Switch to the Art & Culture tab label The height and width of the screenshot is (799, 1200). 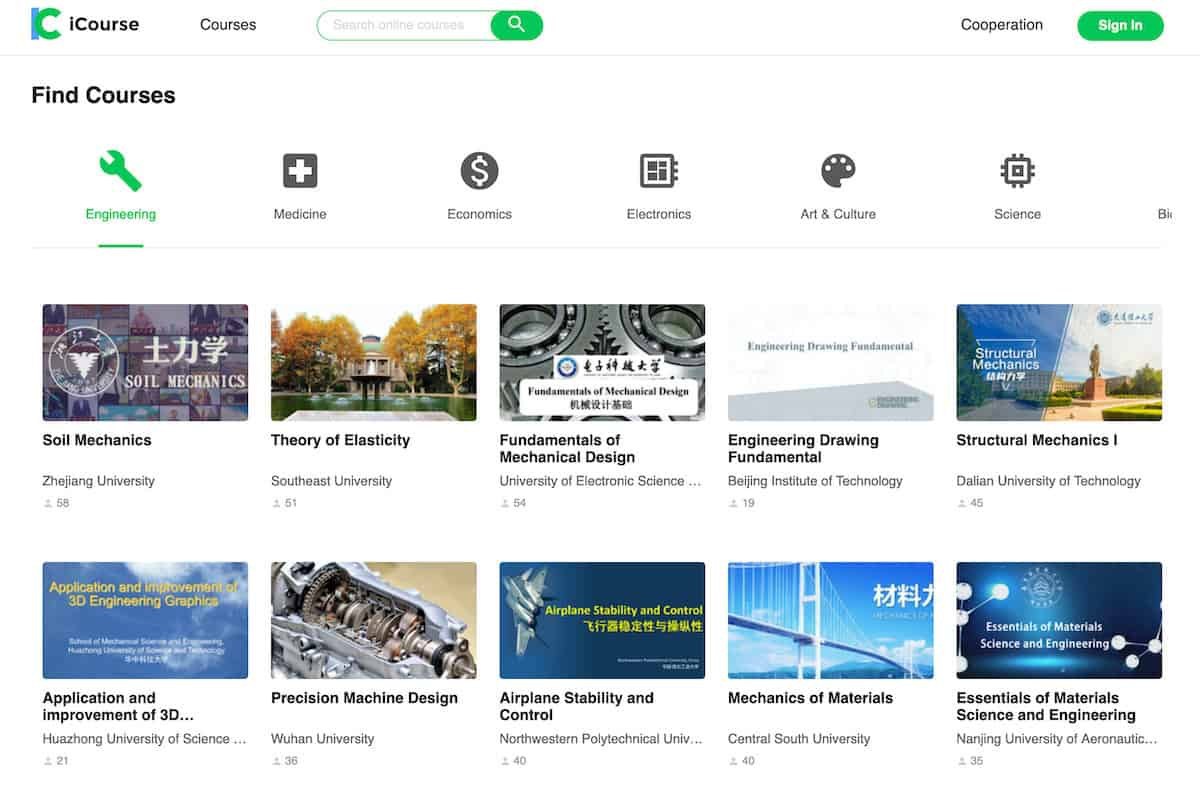tap(838, 214)
